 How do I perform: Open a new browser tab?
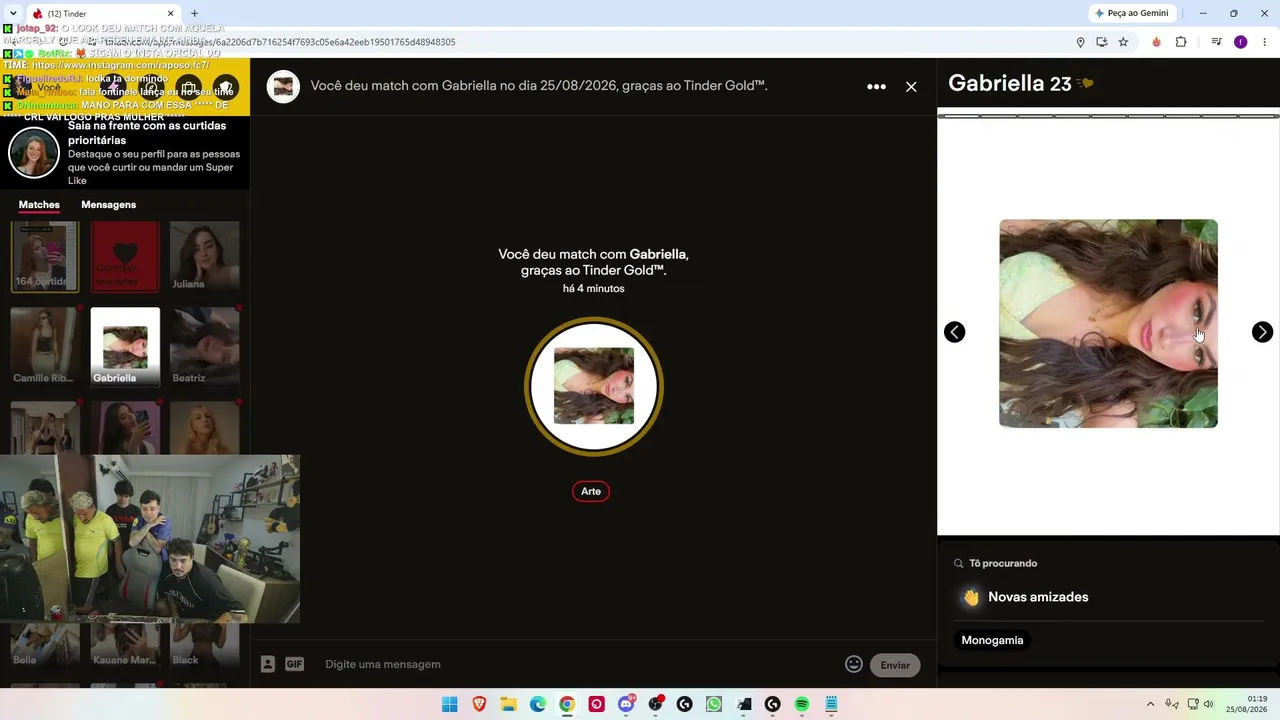click(194, 13)
